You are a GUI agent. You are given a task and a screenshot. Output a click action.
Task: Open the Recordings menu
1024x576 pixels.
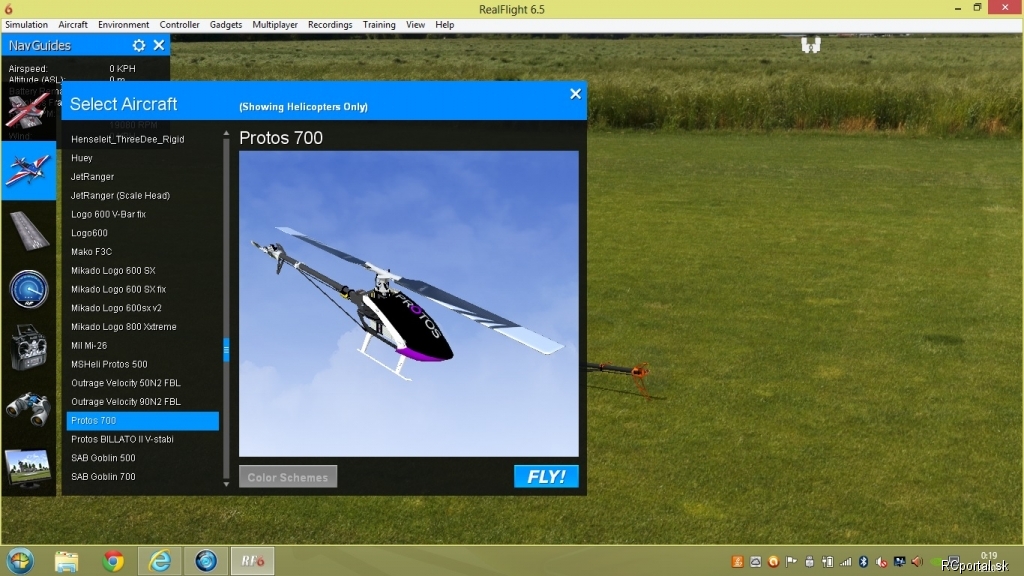[x=330, y=25]
